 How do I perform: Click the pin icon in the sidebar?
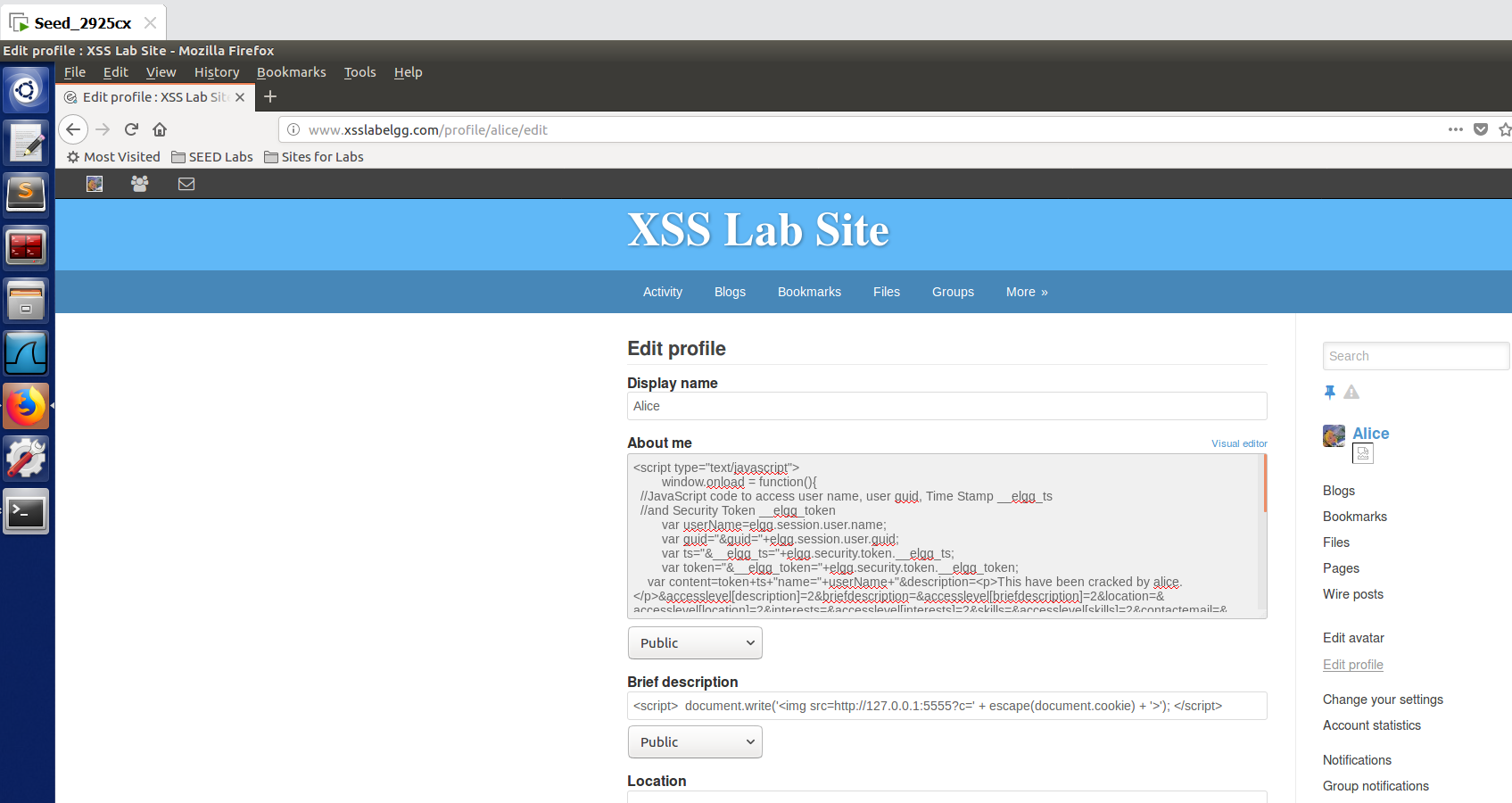(1330, 392)
